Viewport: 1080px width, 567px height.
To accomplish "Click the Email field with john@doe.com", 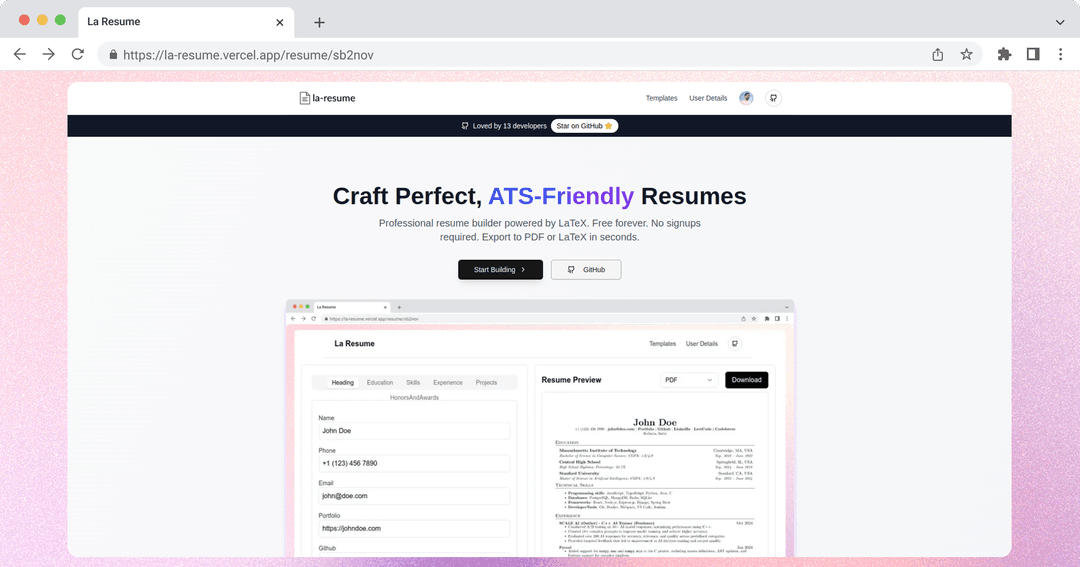I will point(414,496).
